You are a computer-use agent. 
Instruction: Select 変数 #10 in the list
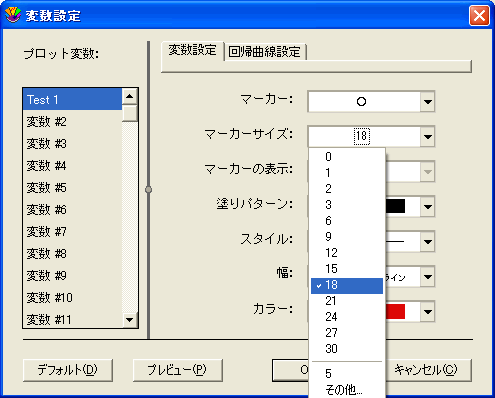[x=72, y=298]
